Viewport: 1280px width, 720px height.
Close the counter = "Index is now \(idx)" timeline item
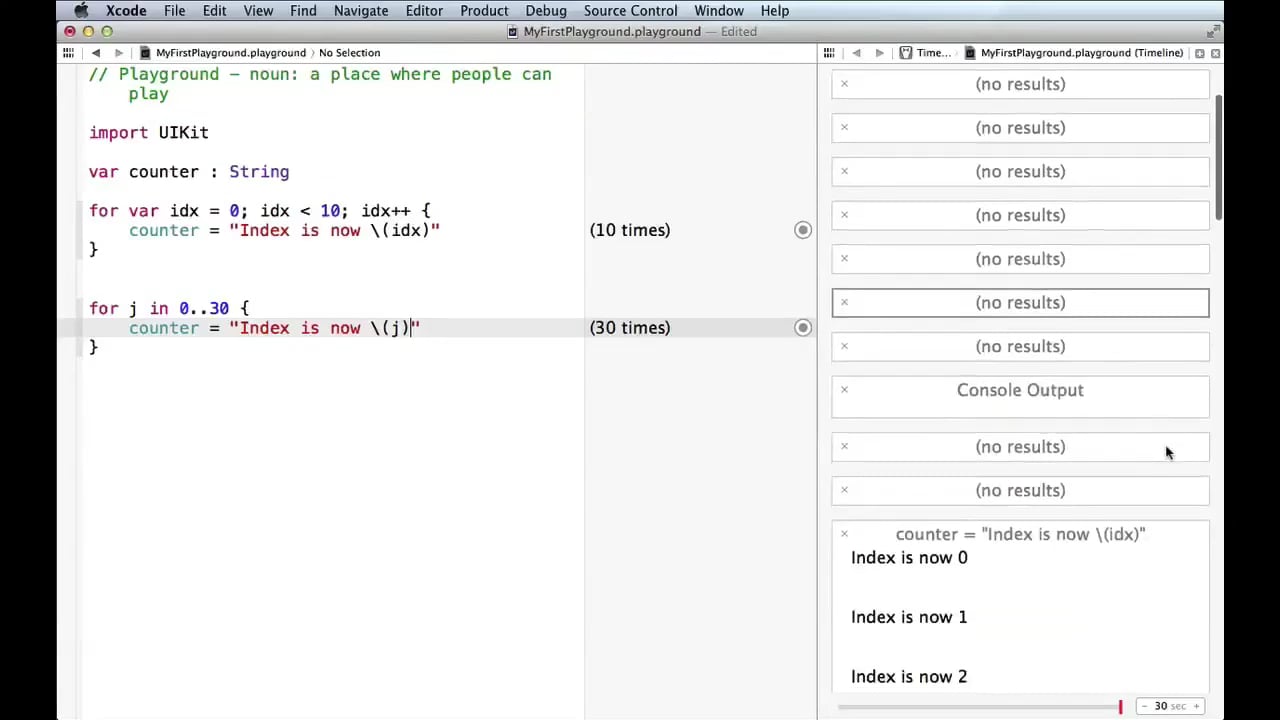(844, 534)
